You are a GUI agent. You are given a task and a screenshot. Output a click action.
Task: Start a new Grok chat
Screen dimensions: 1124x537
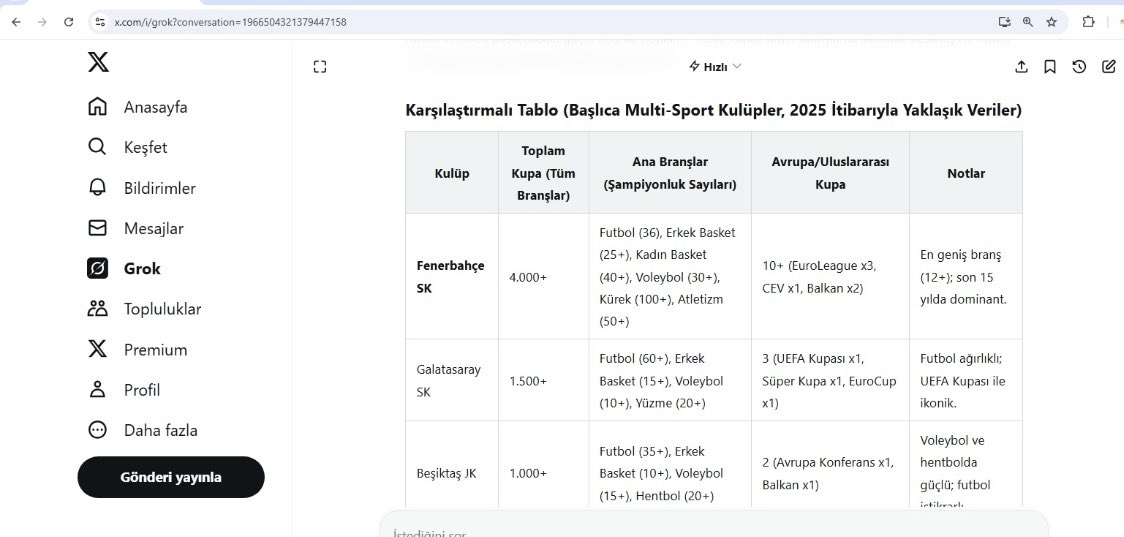tap(1108, 67)
